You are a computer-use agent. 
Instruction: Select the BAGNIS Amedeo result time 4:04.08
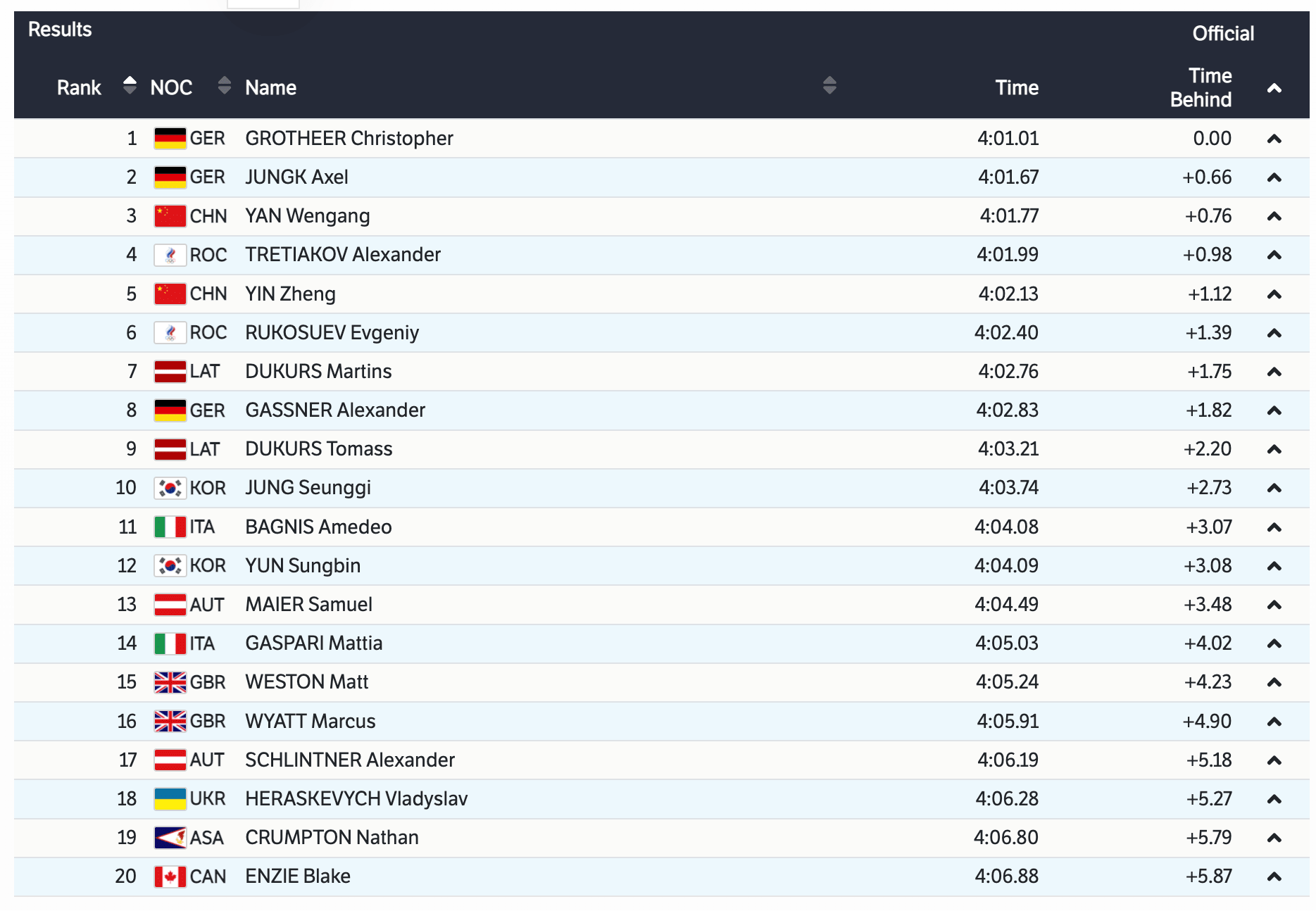[1006, 527]
